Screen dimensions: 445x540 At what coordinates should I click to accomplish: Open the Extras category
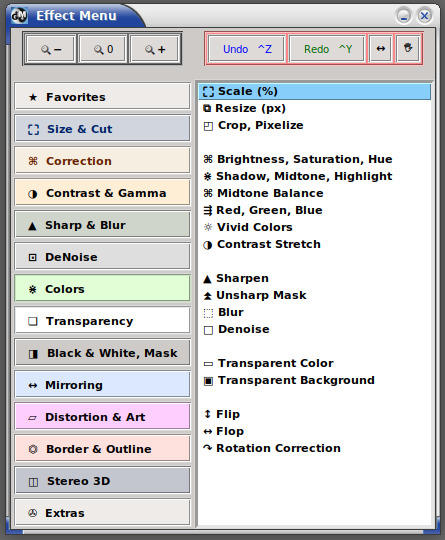(x=102, y=513)
